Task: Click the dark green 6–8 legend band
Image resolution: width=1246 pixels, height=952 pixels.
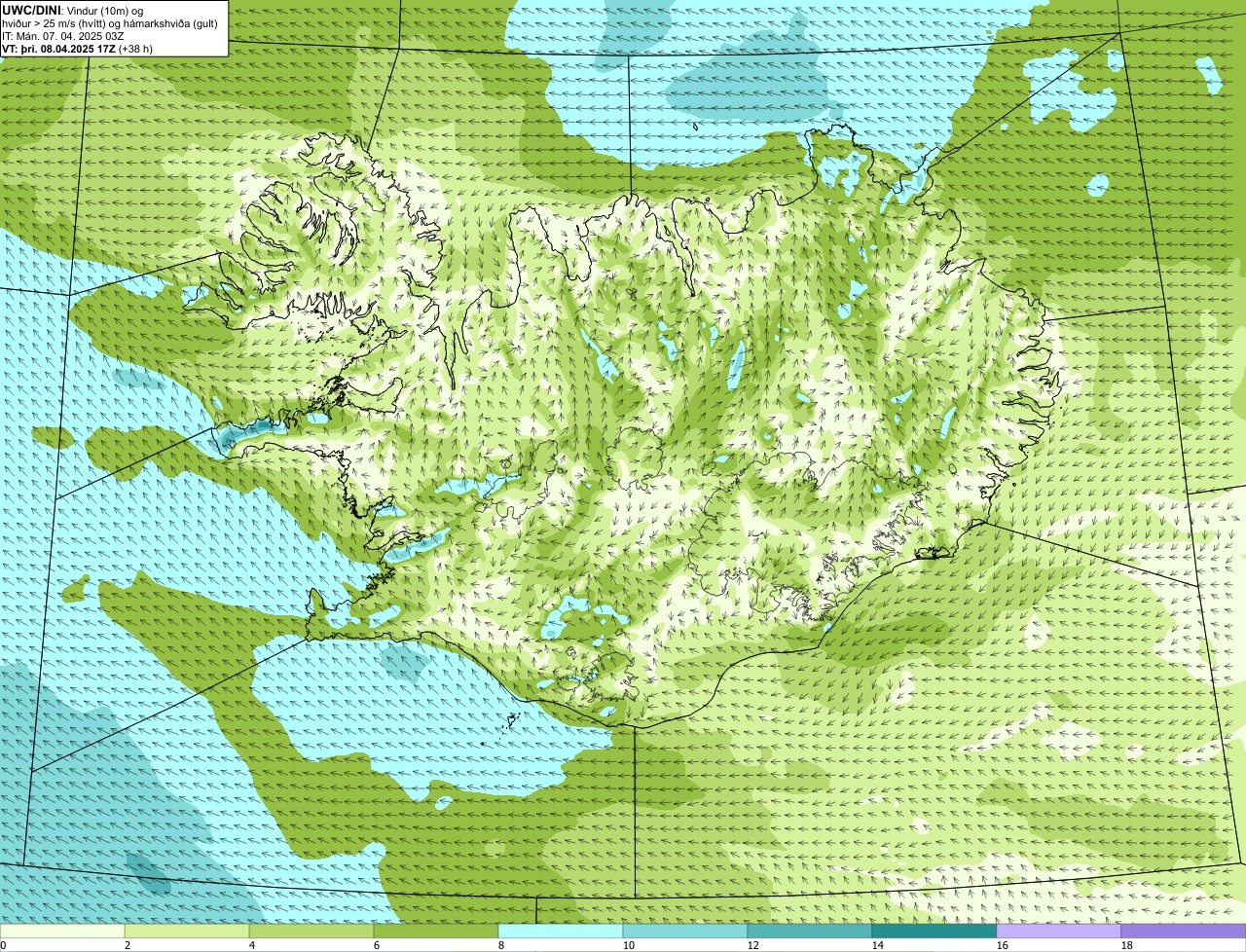Action: tap(436, 931)
